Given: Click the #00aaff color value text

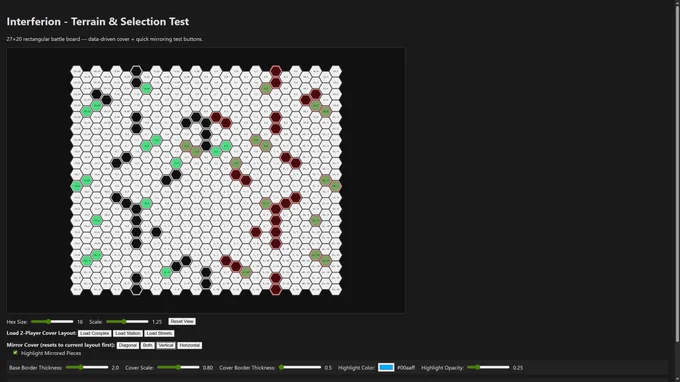Looking at the screenshot, I should (406, 368).
